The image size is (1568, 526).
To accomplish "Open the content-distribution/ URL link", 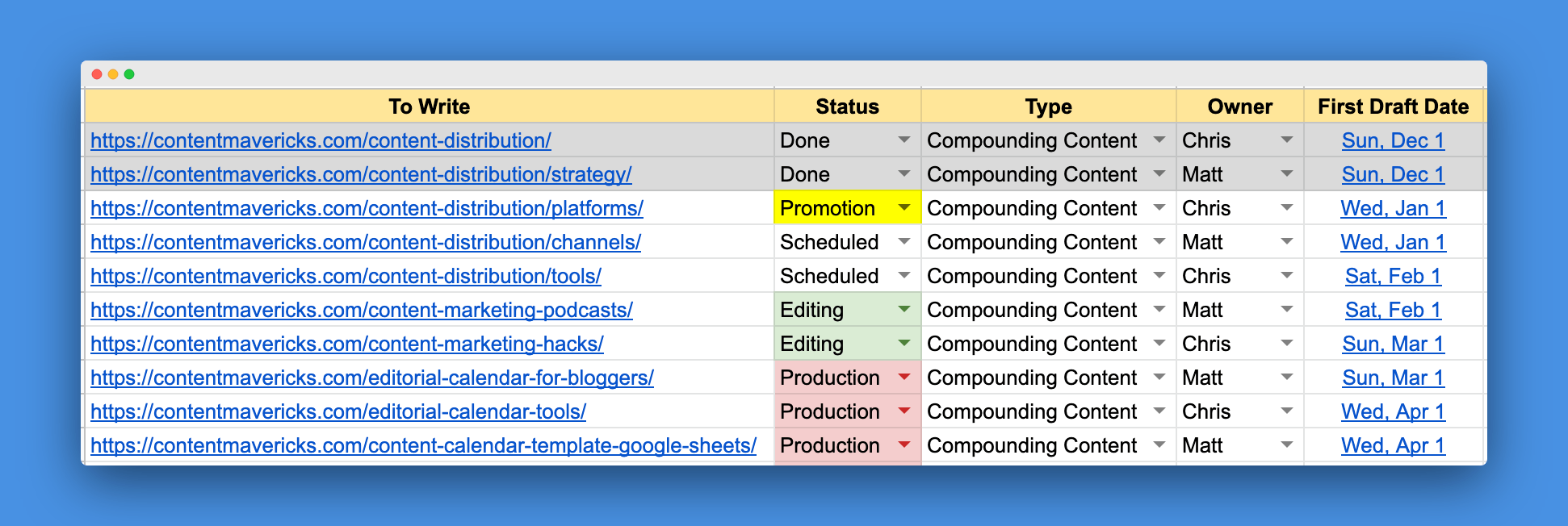I will tap(321, 140).
